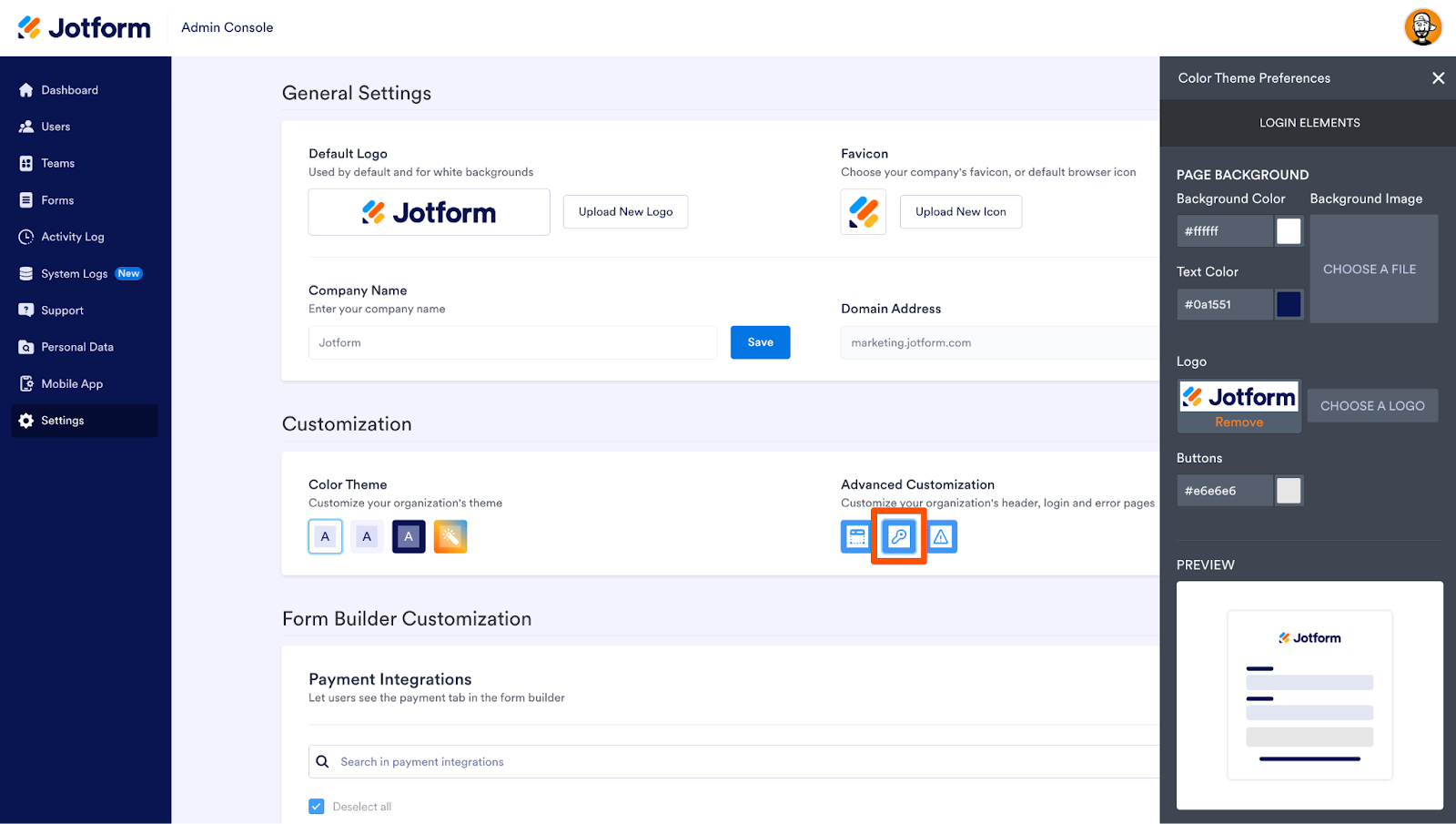Choose the light white color theme
This screenshot has width=1456, height=824.
click(x=325, y=537)
